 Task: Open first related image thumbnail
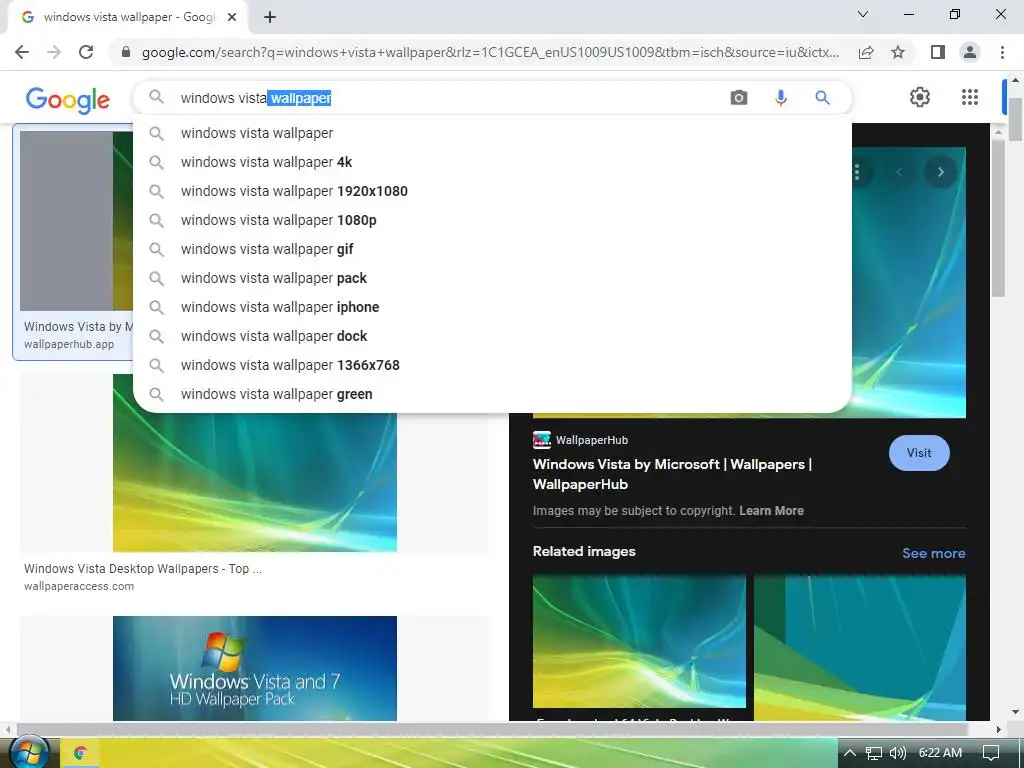639,641
